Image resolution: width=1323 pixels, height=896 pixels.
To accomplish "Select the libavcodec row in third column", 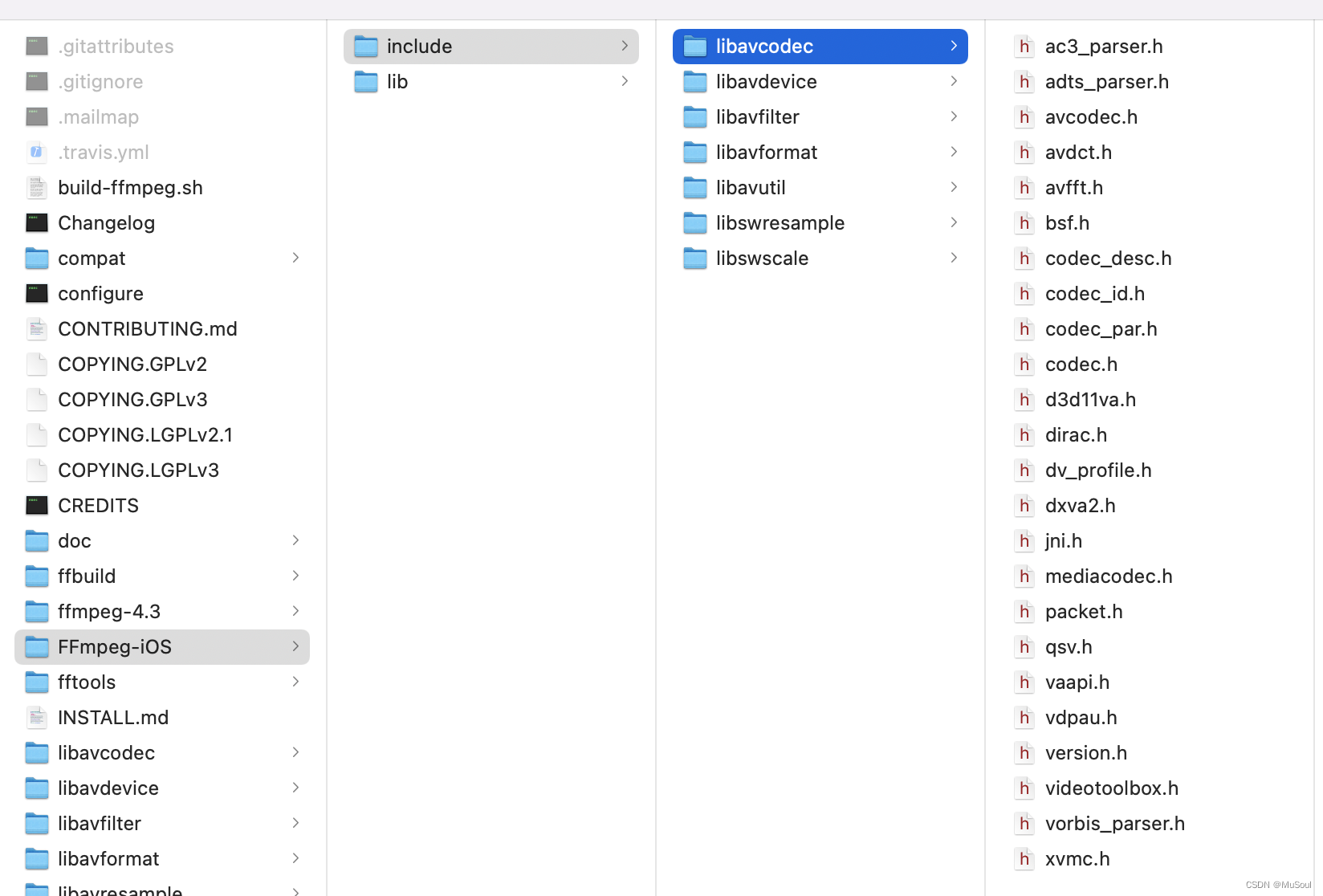I will pyautogui.click(x=820, y=47).
